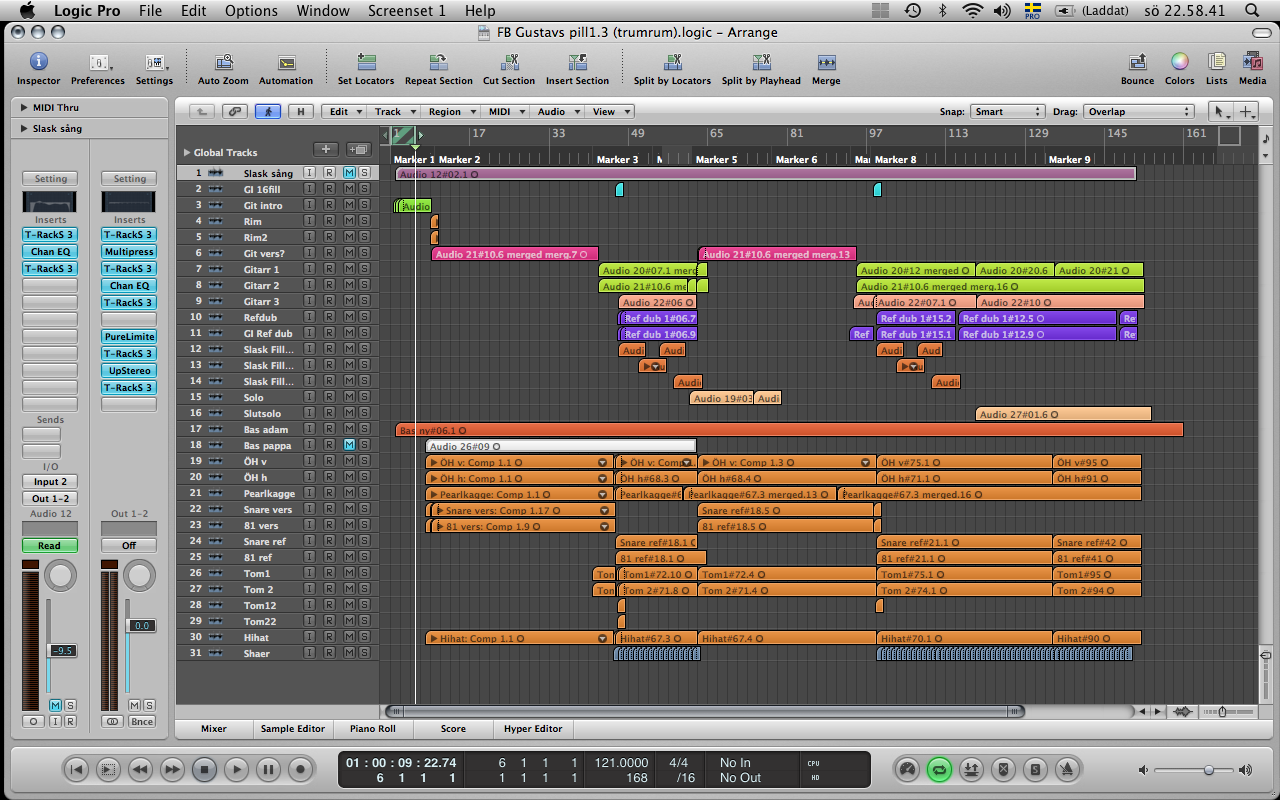Open the Arrange Edit local menu

[x=346, y=112]
